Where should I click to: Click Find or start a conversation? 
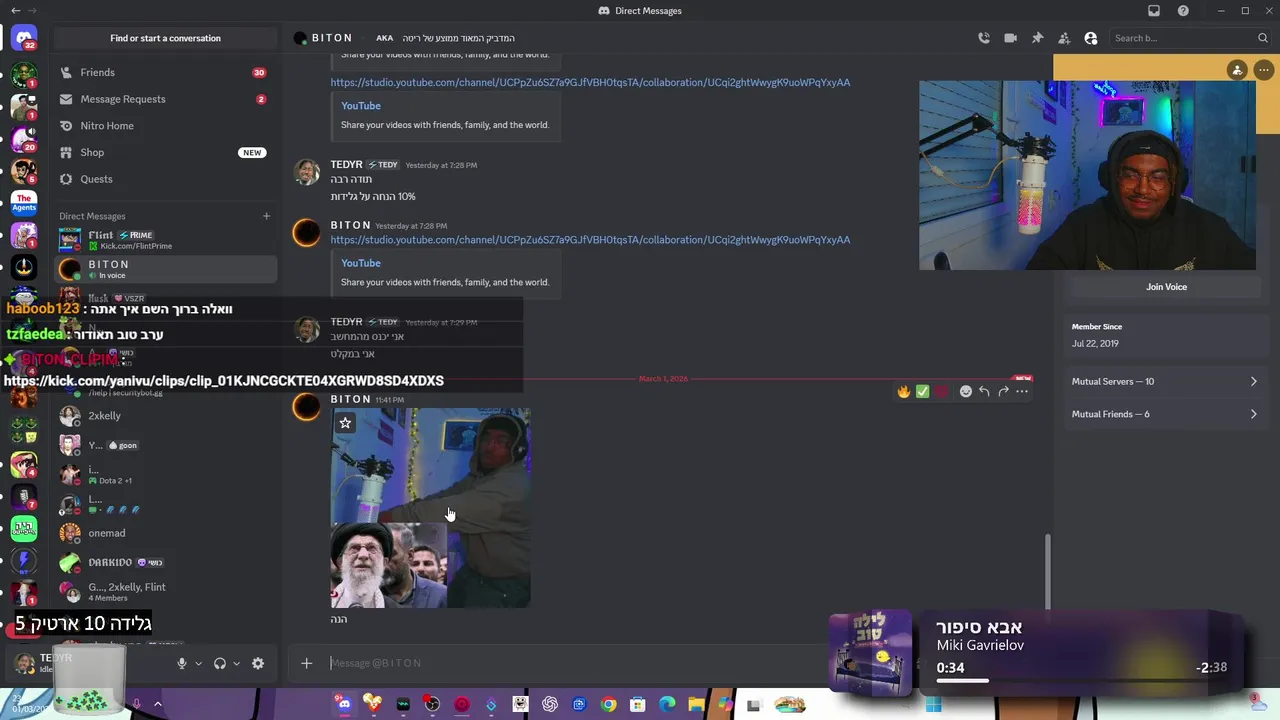165,38
